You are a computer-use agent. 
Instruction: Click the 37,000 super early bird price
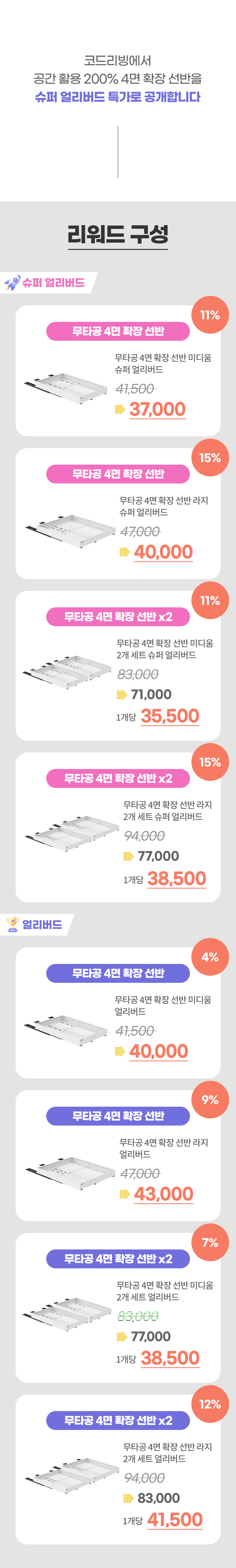(158, 409)
